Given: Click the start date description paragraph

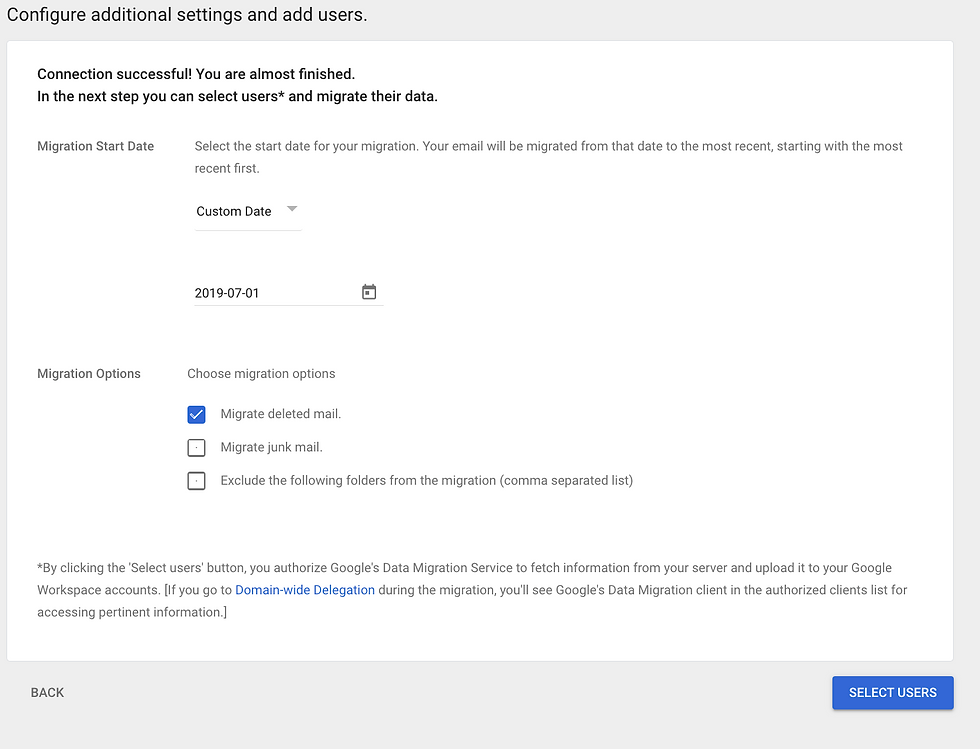Looking at the screenshot, I should pyautogui.click(x=548, y=157).
